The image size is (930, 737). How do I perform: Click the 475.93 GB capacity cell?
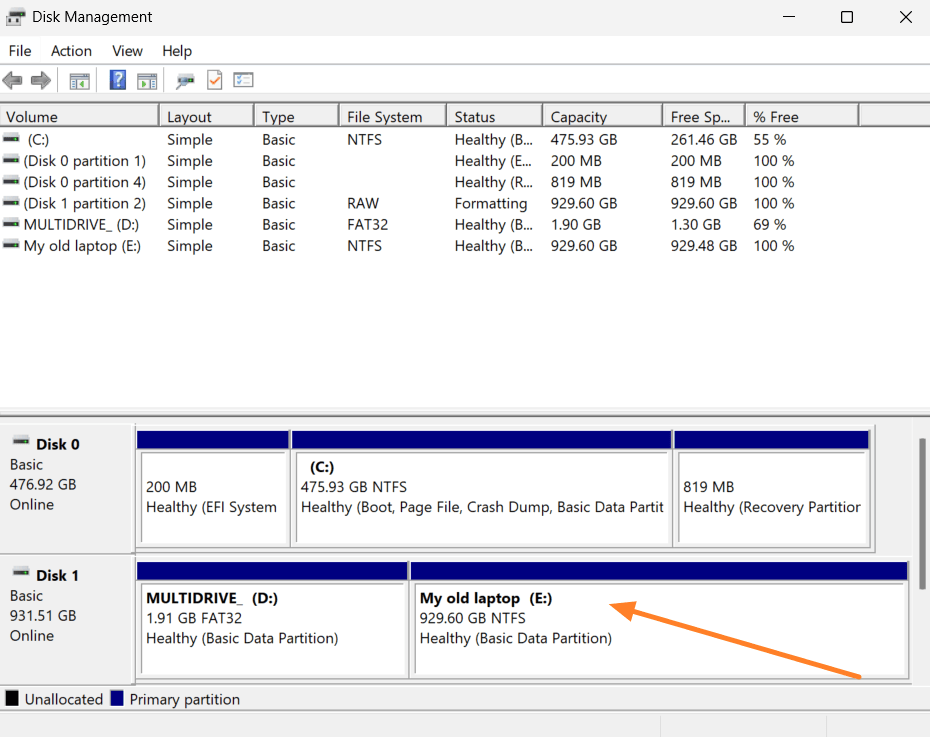point(584,139)
